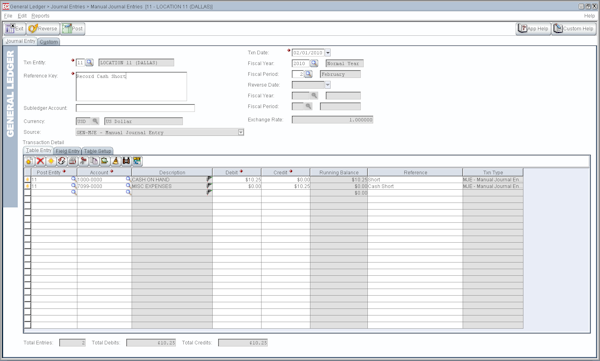Click the red X delete row icon

tap(40, 161)
